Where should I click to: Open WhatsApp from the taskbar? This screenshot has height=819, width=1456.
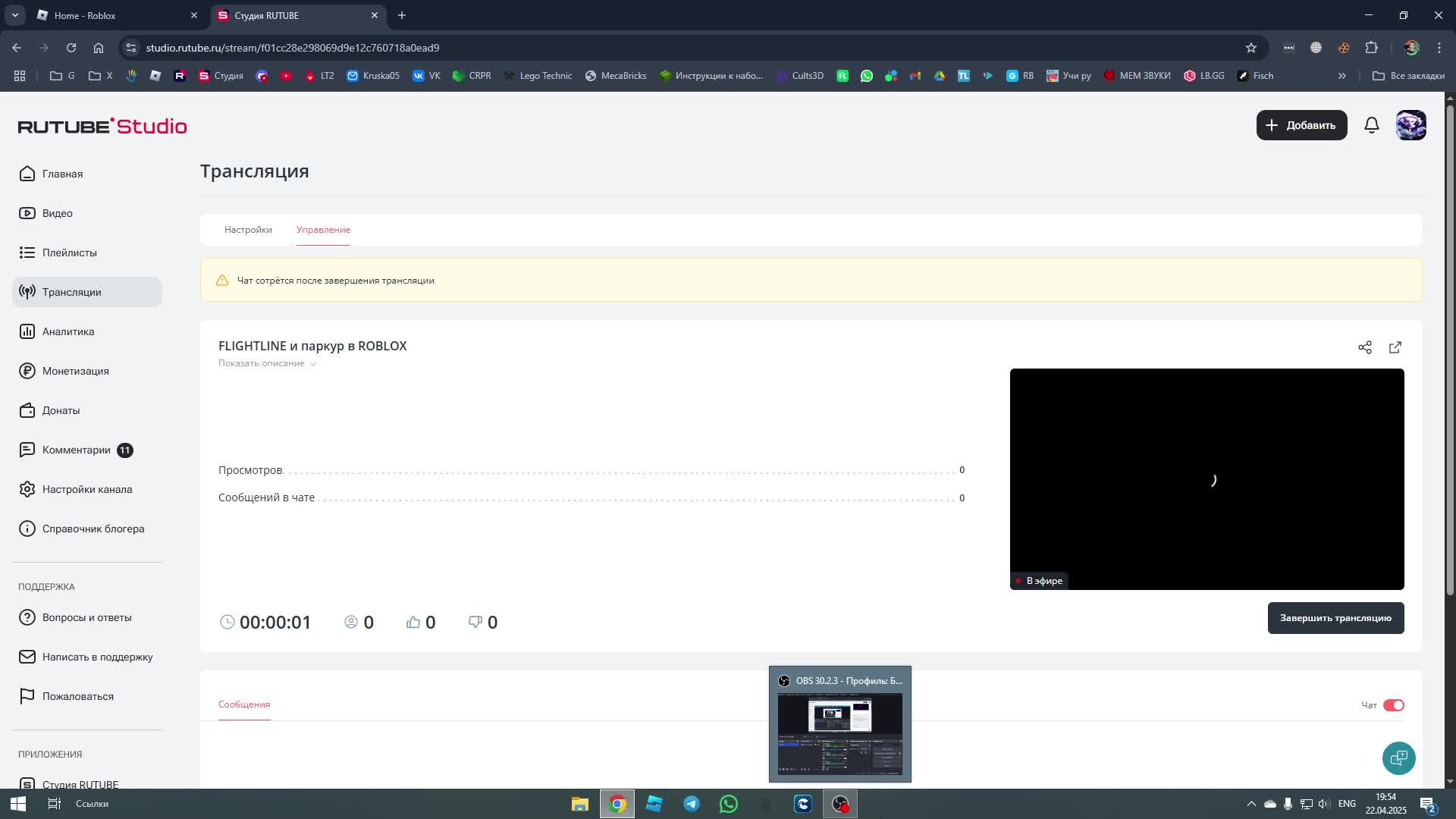(x=729, y=804)
